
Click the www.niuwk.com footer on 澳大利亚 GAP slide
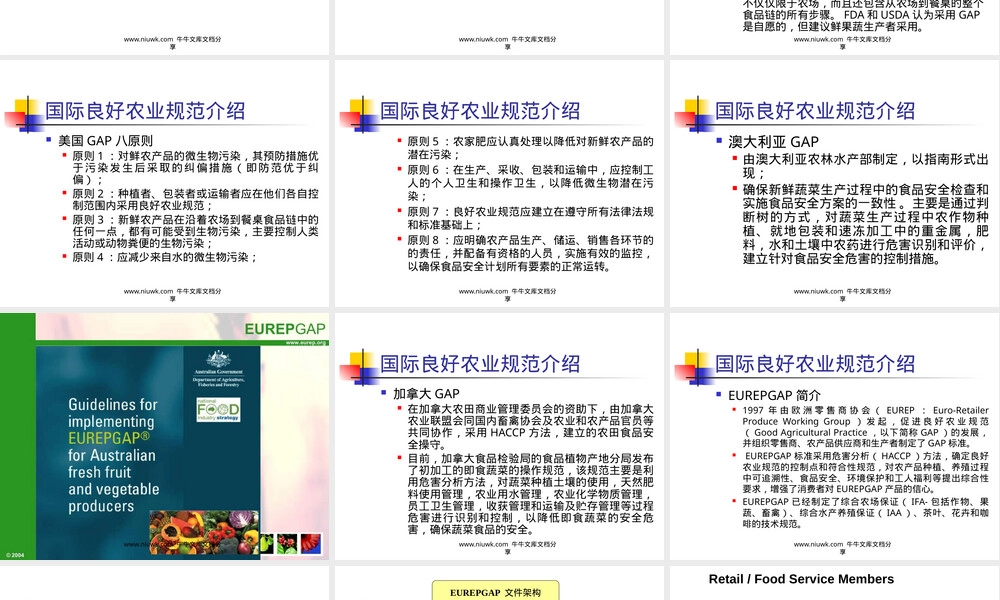[842, 294]
